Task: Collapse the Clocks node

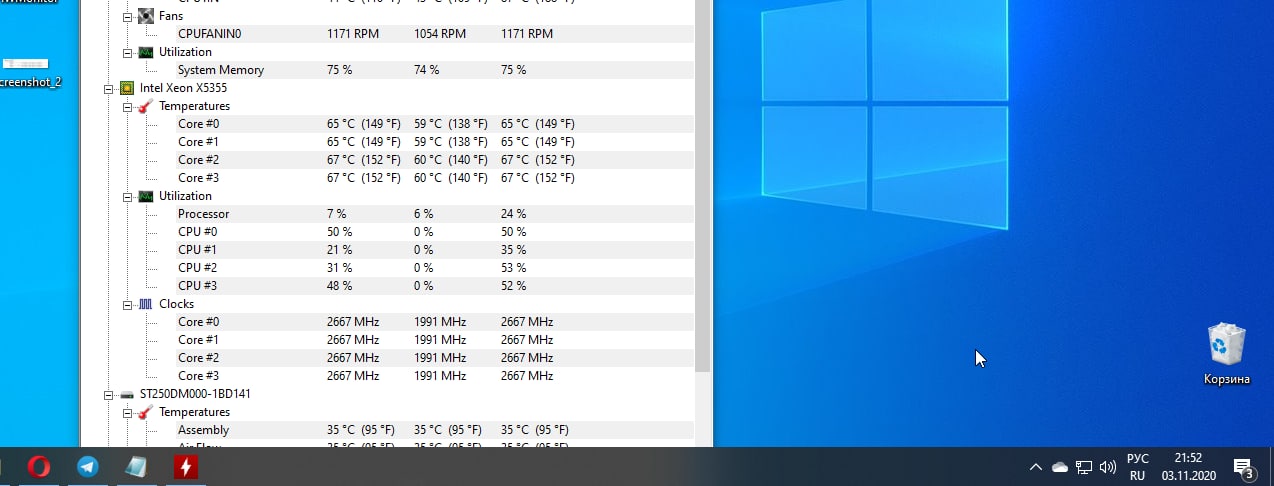Action: point(128,304)
